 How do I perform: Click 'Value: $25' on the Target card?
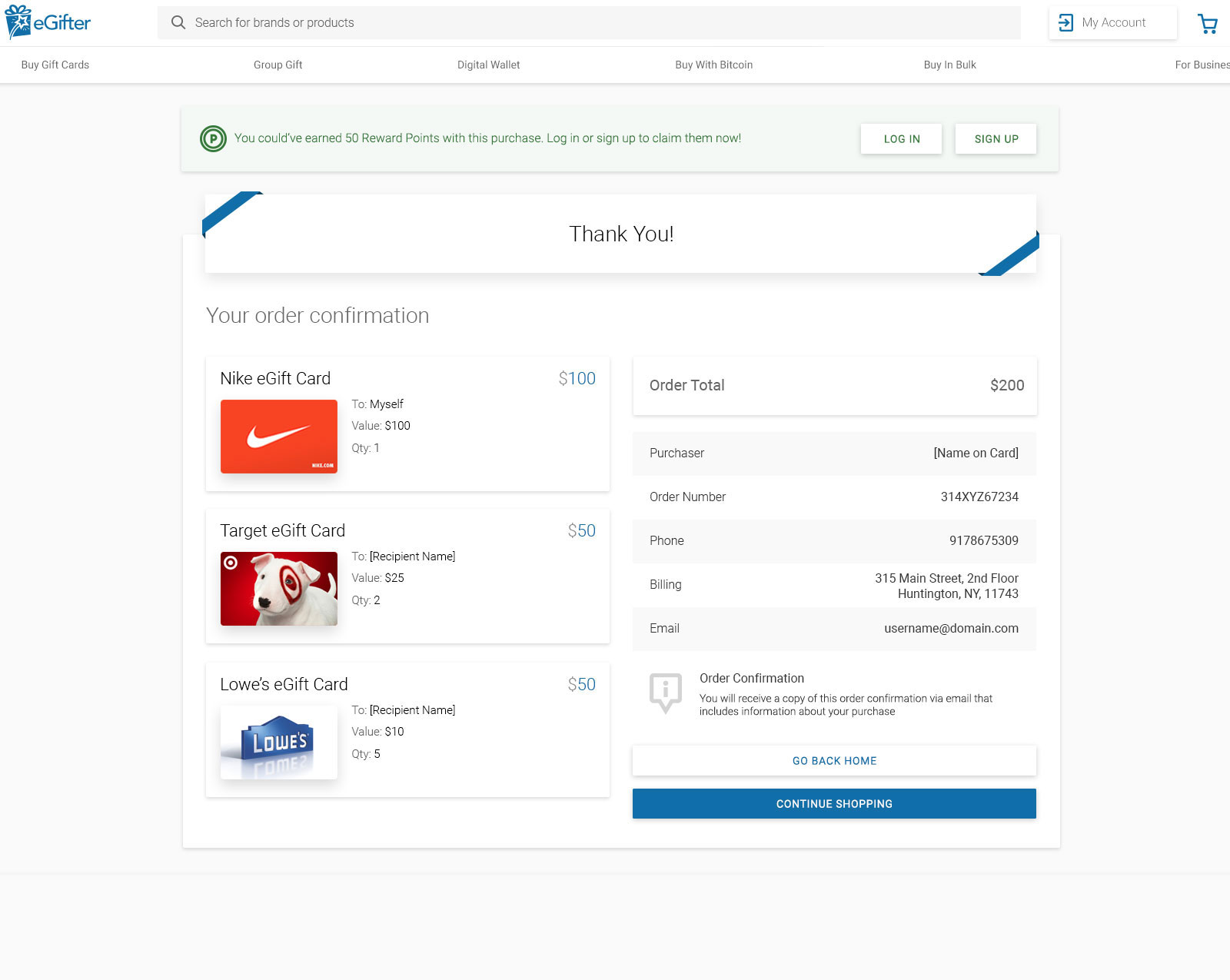tap(377, 577)
